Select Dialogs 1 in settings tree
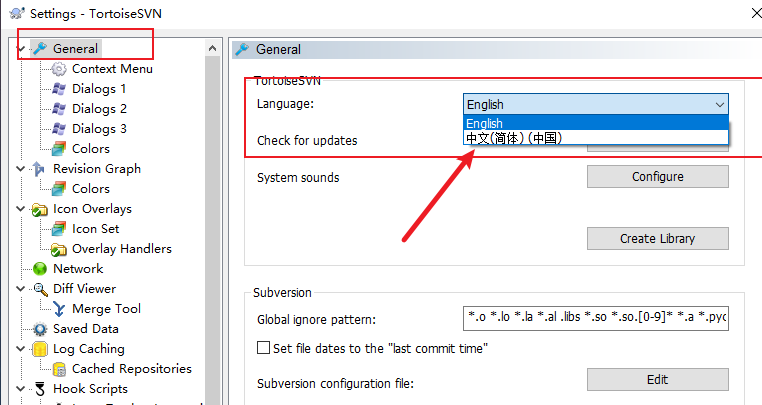Image resolution: width=762 pixels, height=405 pixels. pos(99,89)
